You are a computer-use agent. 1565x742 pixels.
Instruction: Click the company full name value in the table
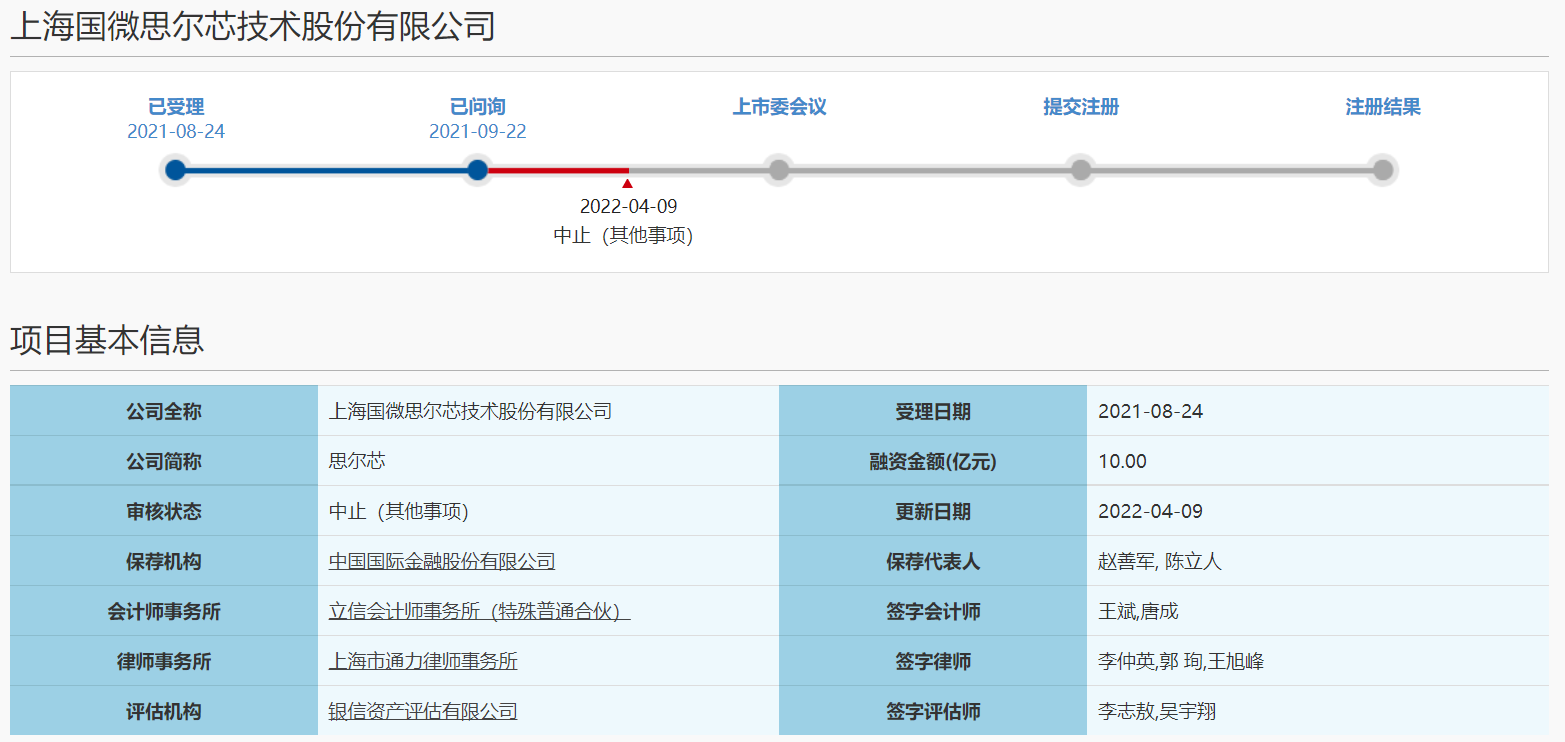[x=470, y=411]
